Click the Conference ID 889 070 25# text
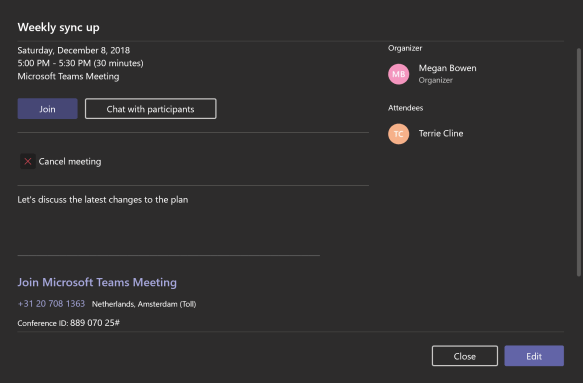This screenshot has height=383, width=583. 68,323
